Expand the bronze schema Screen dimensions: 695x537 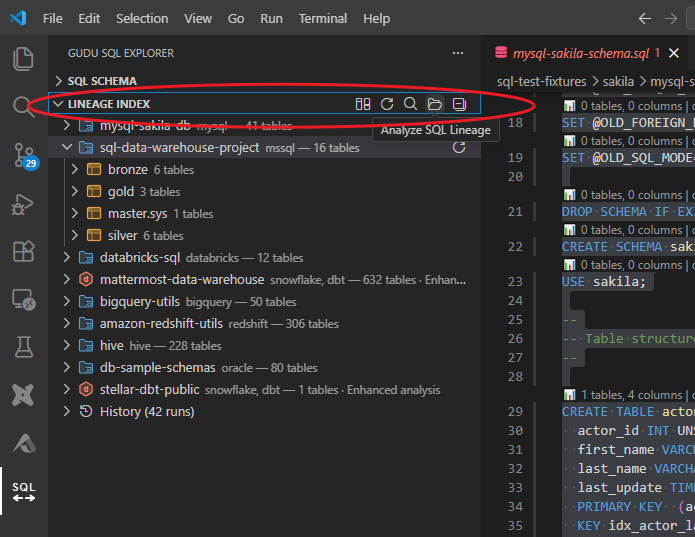pyautogui.click(x=74, y=169)
